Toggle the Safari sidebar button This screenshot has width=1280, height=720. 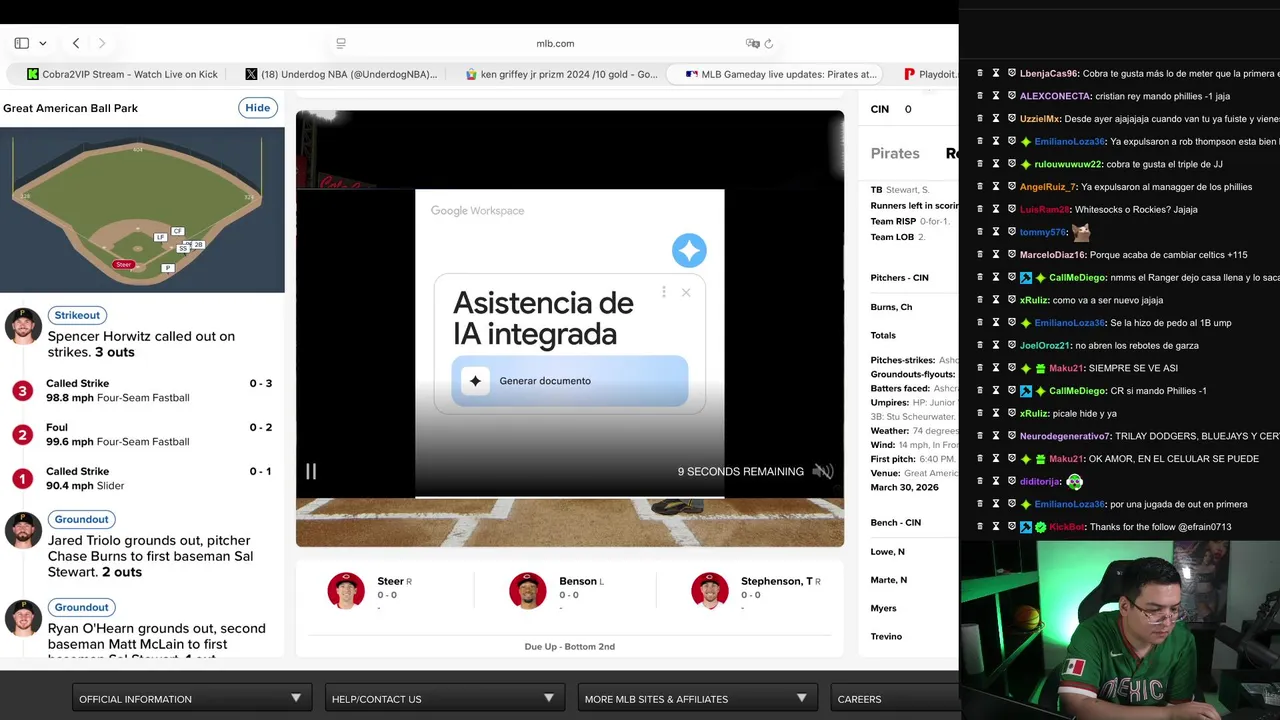coord(21,43)
